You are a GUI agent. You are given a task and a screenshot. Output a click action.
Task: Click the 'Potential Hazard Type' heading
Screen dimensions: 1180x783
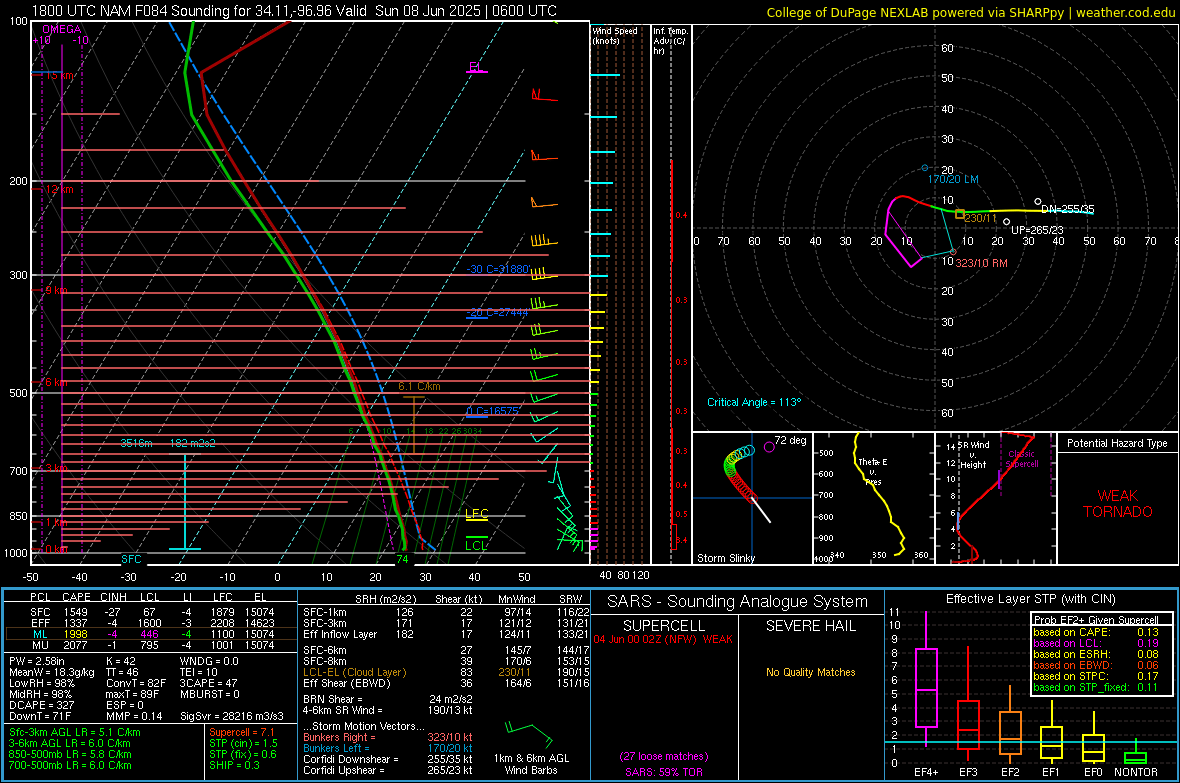[1117, 443]
